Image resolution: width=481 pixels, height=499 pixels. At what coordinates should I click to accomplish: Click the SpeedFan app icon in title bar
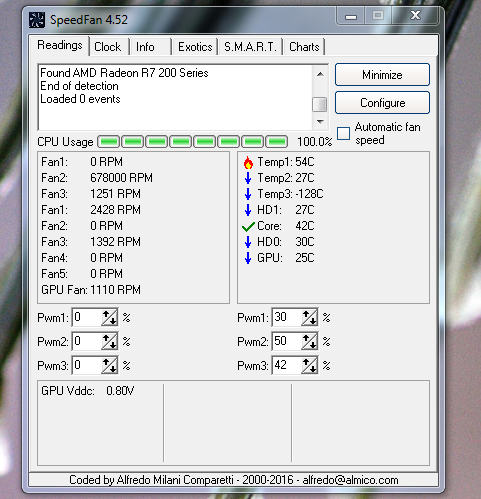pyautogui.click(x=37, y=20)
